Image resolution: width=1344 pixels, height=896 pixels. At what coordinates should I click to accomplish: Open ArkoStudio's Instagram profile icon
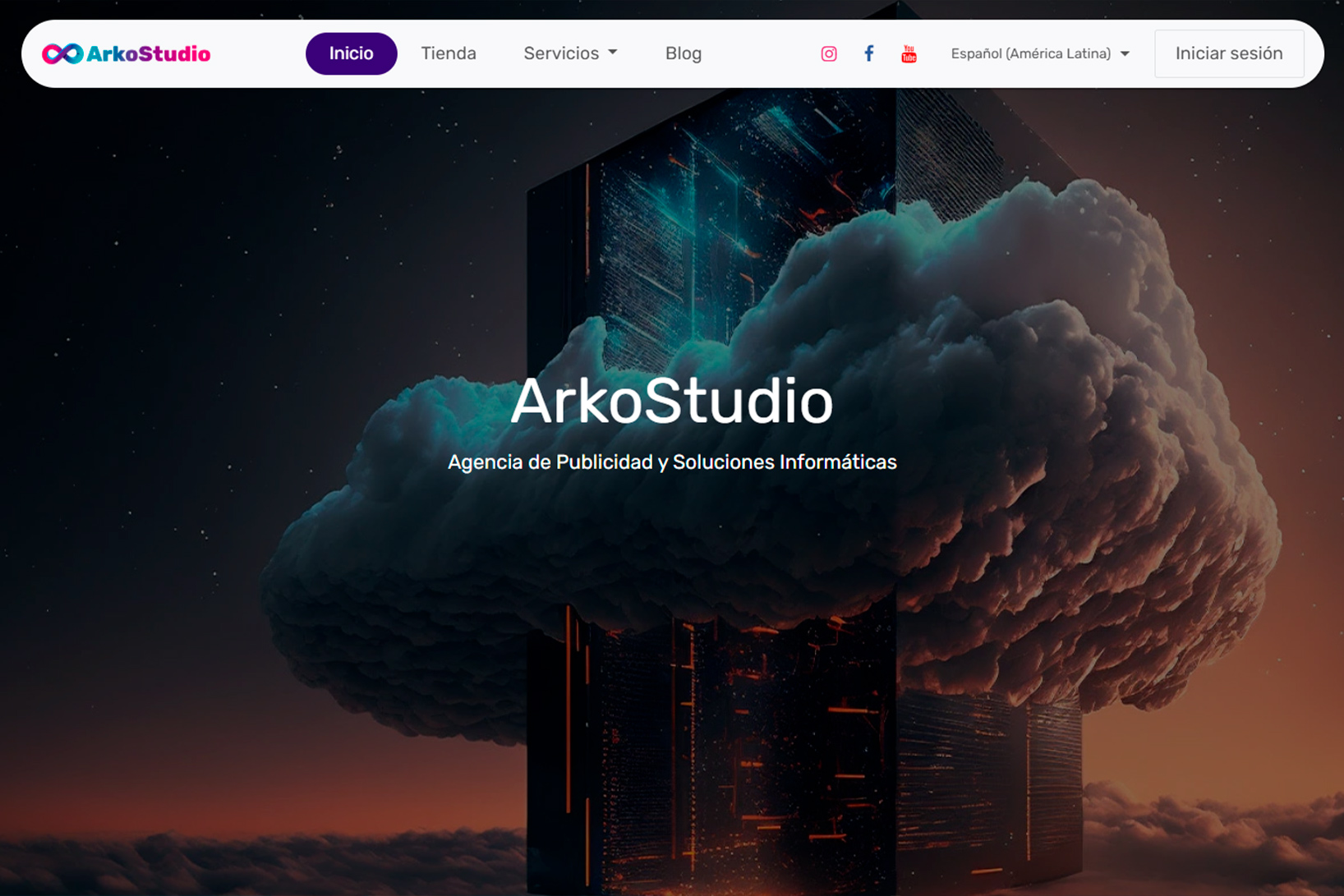pyautogui.click(x=828, y=53)
